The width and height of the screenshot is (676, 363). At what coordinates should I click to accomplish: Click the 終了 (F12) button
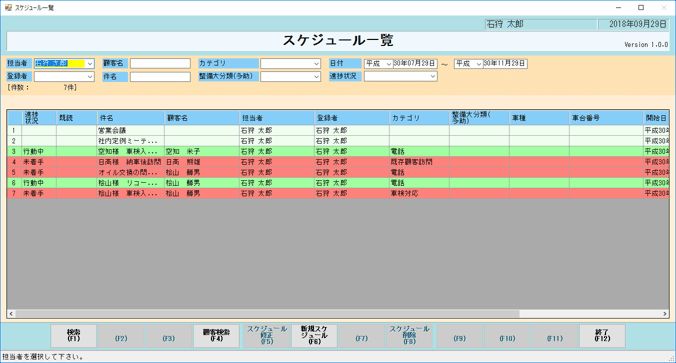pos(602,336)
